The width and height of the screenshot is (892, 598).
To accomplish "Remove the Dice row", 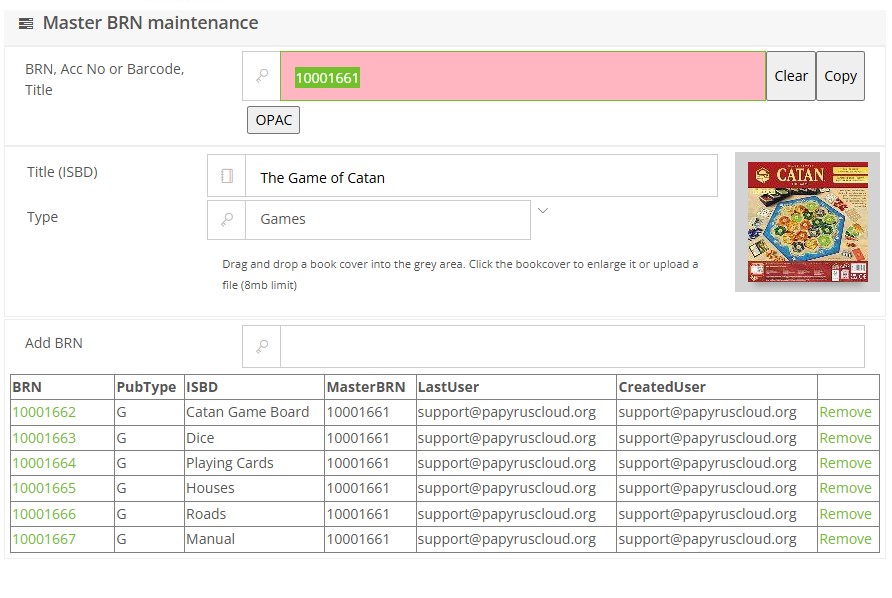I will (845, 438).
